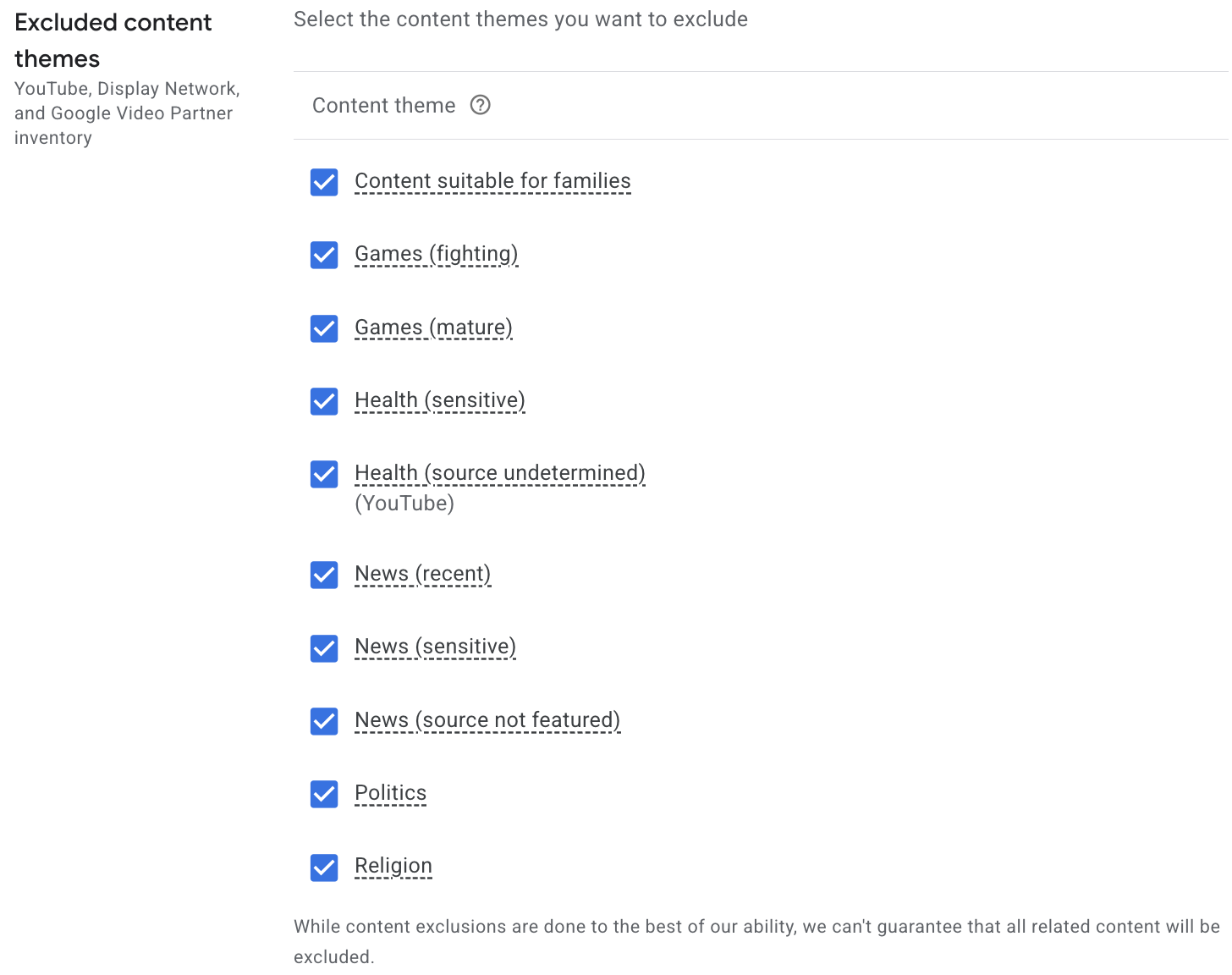This screenshot has height=975, width=1232.
Task: Open the Content suitable for families definition
Action: (492, 180)
